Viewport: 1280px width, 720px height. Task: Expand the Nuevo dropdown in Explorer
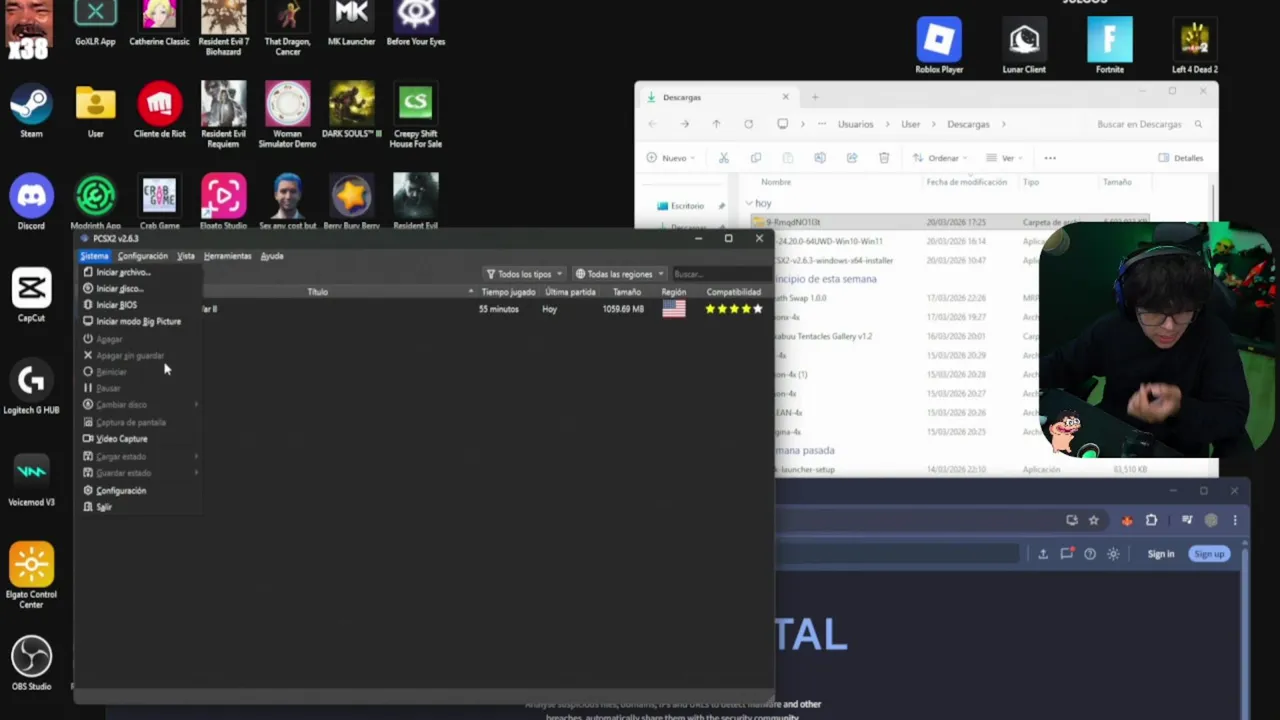[673, 158]
